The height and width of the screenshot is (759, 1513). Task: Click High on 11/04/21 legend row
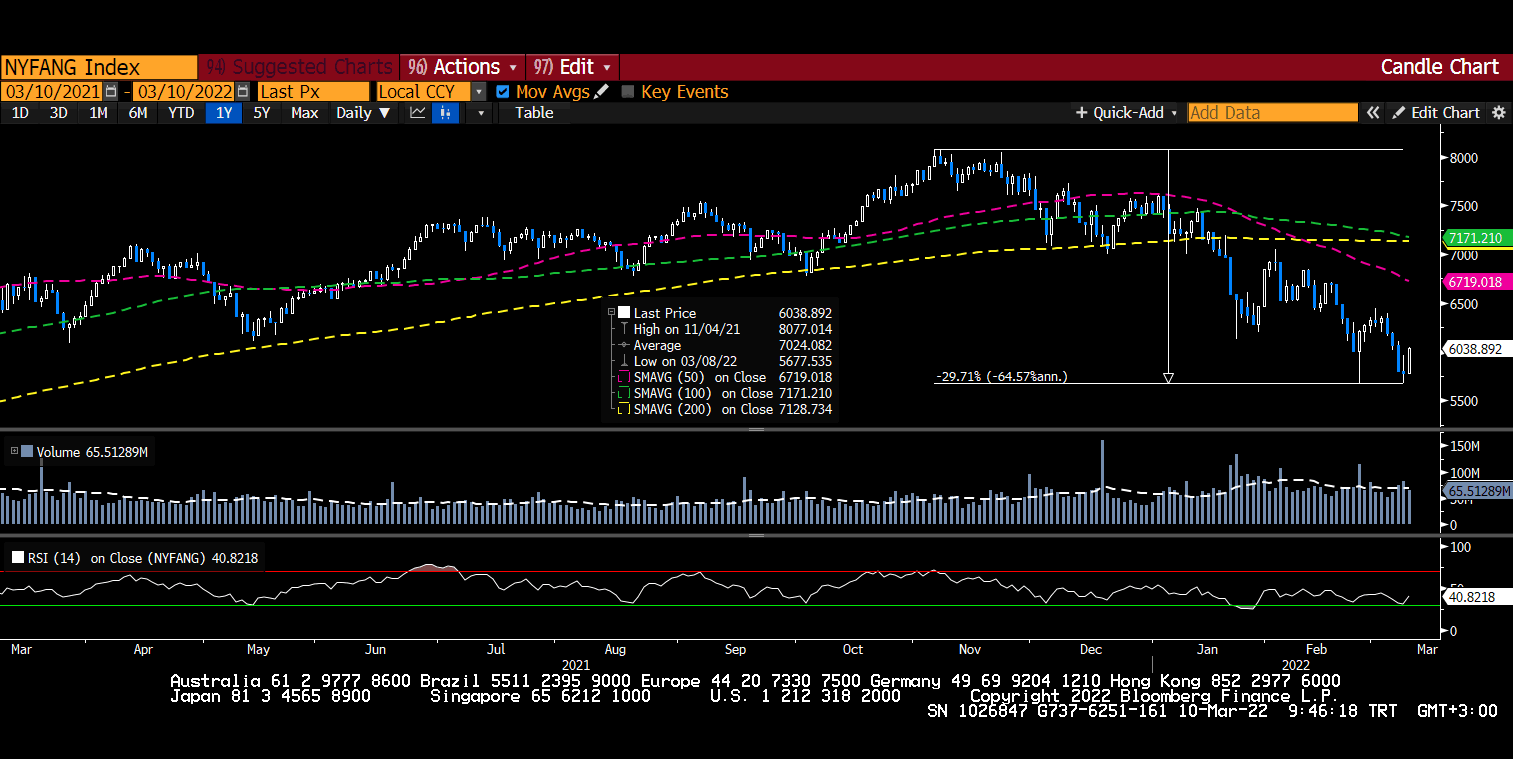pos(727,329)
